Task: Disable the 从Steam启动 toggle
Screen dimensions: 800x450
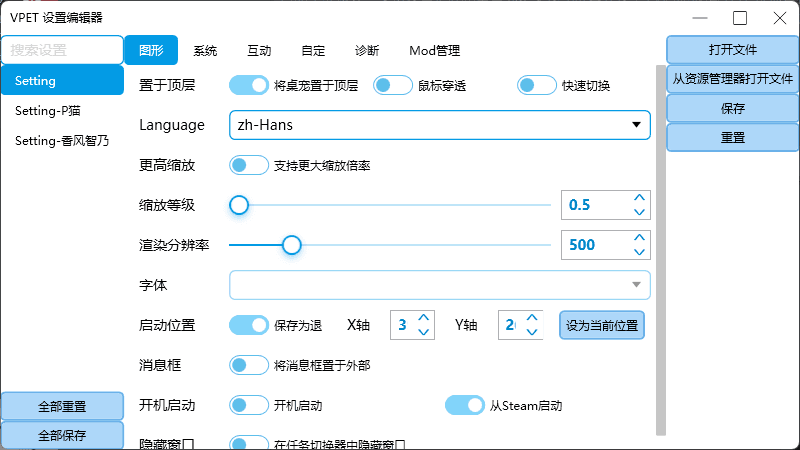Action: click(x=464, y=406)
